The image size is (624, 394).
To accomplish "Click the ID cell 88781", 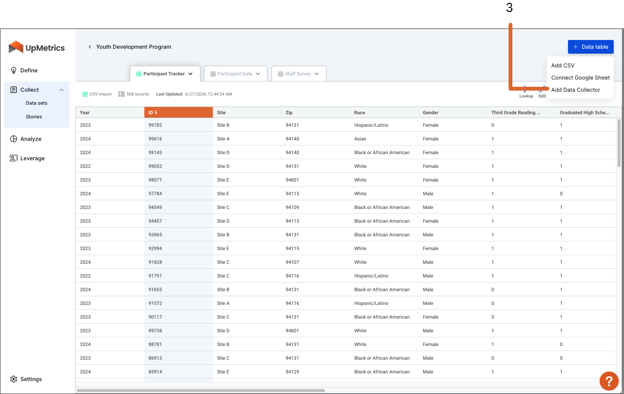I will pyautogui.click(x=178, y=345).
